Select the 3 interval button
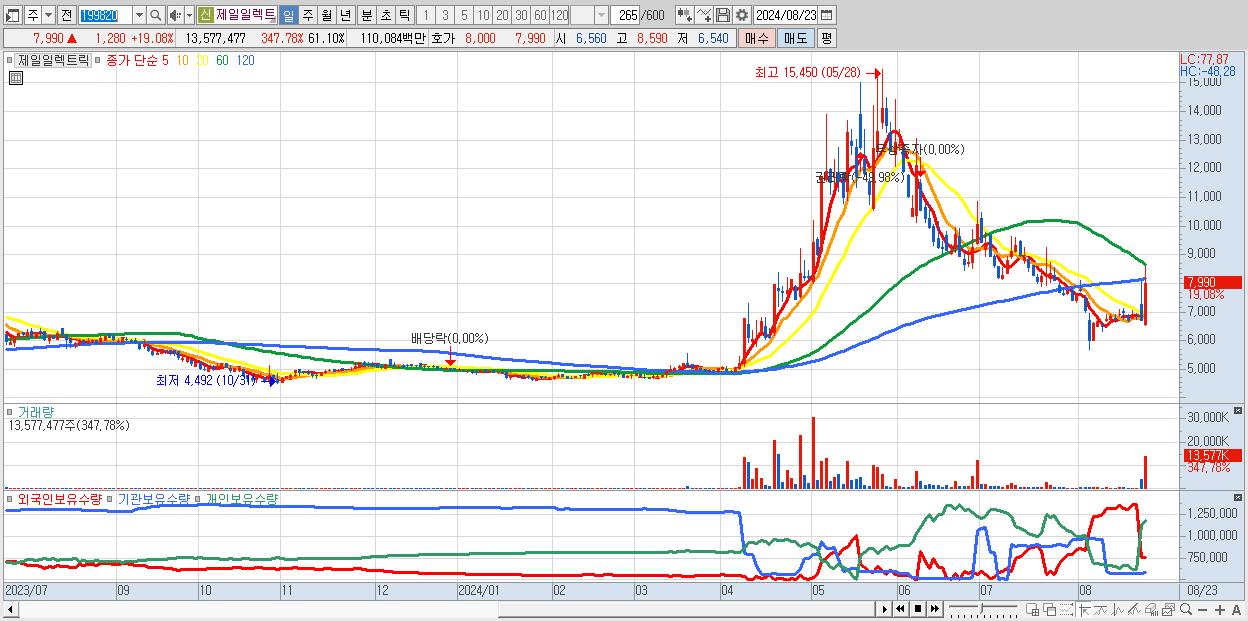Viewport: 1248px width, 621px height. click(x=445, y=15)
